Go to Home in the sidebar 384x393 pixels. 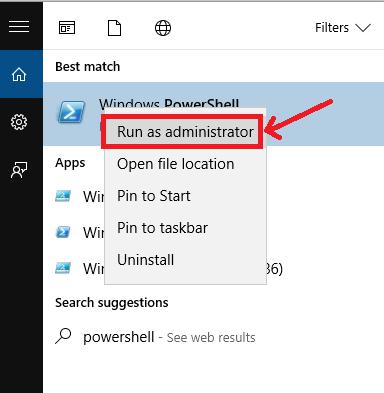point(19,74)
